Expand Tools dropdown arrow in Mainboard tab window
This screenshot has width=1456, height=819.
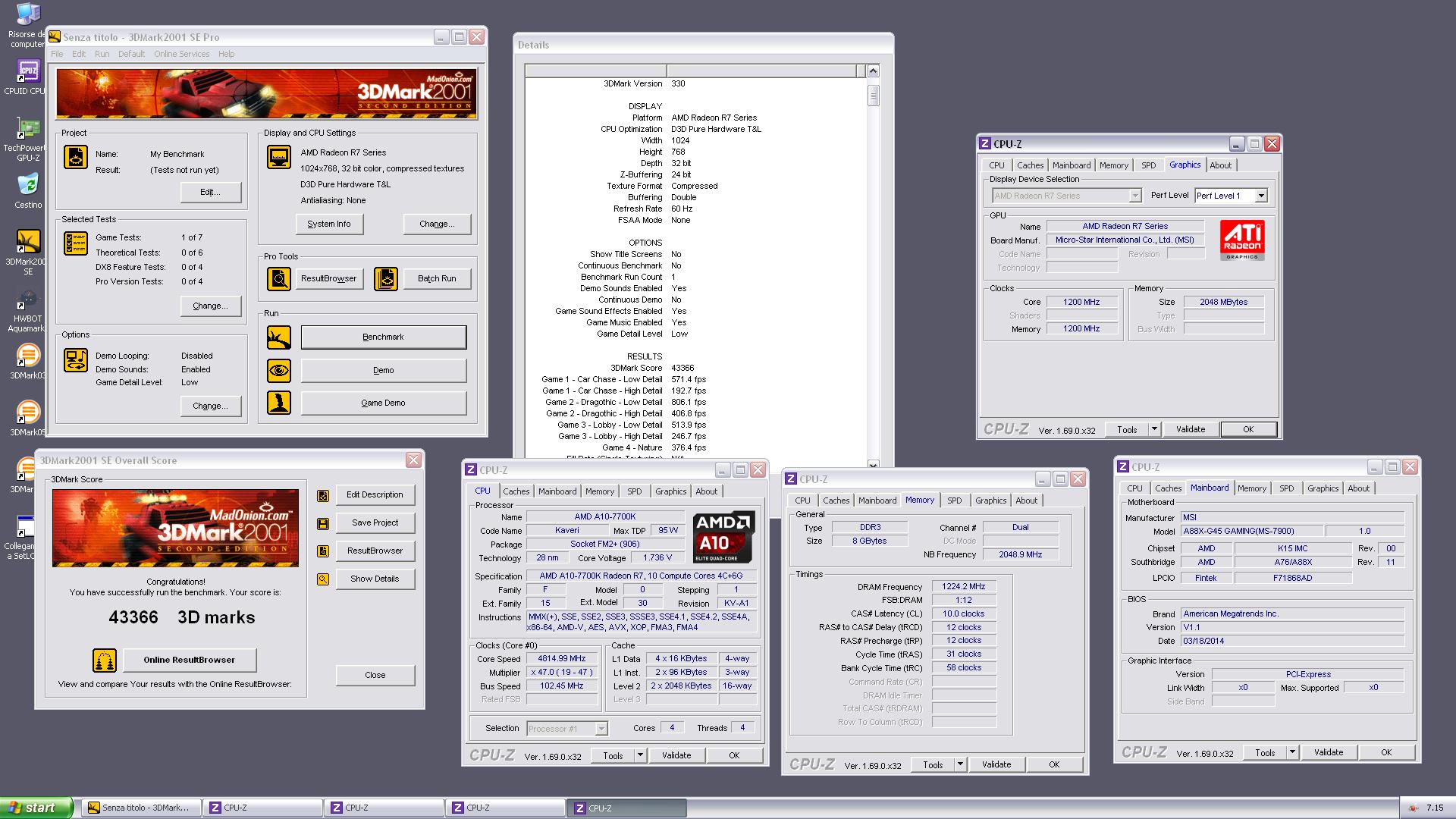click(1292, 752)
